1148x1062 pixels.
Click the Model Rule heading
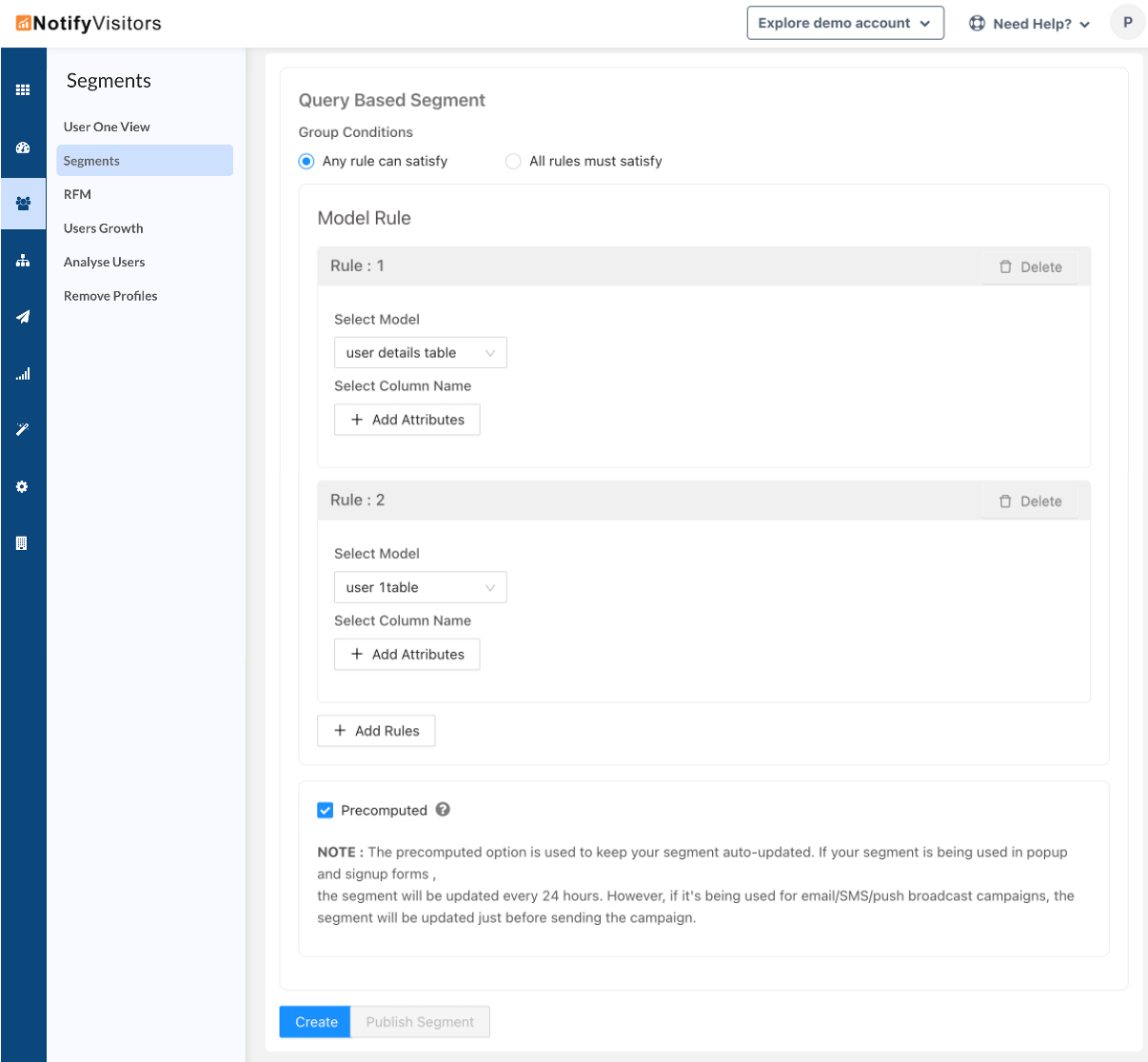coord(365,218)
